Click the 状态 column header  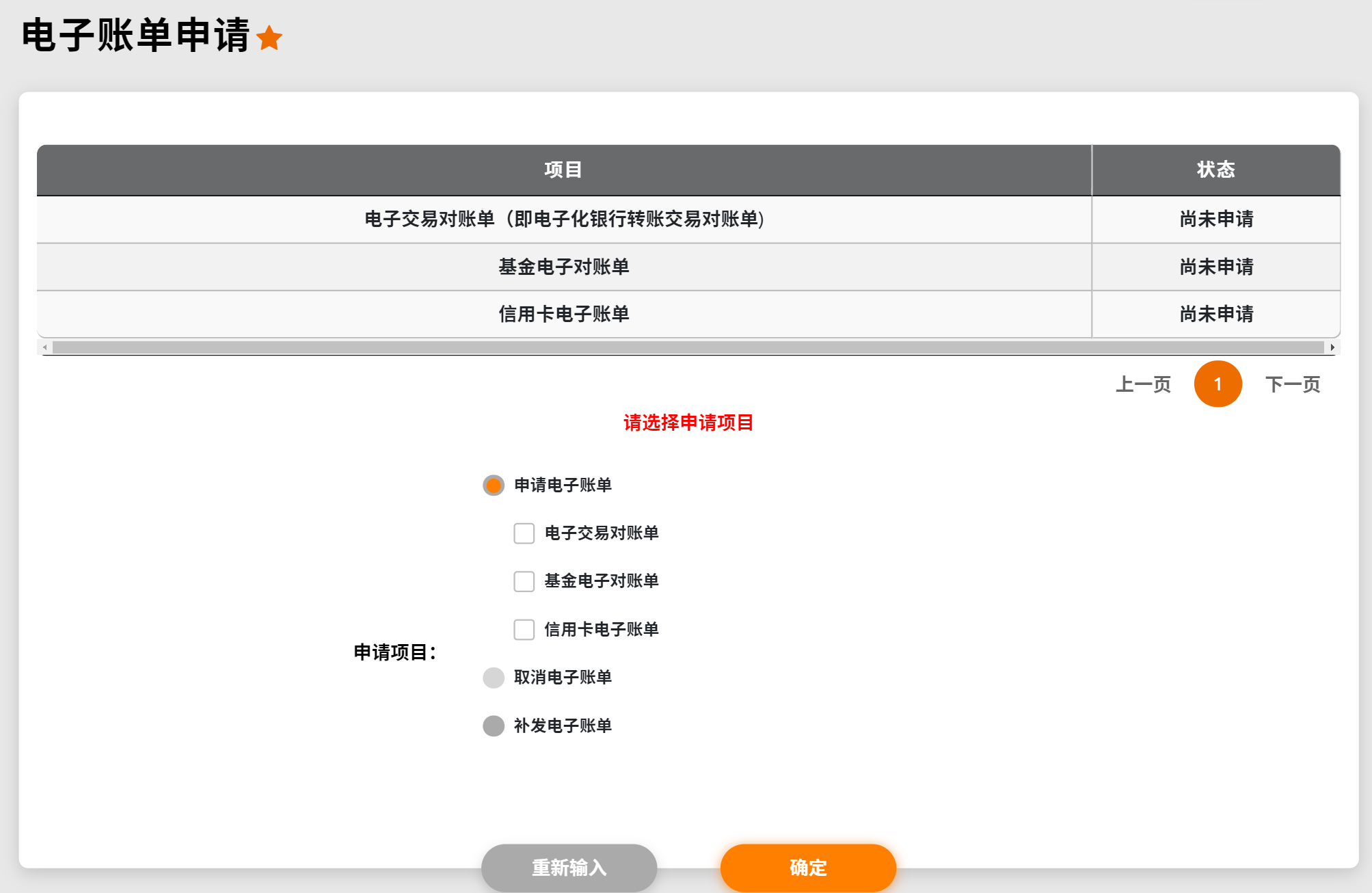[1215, 170]
